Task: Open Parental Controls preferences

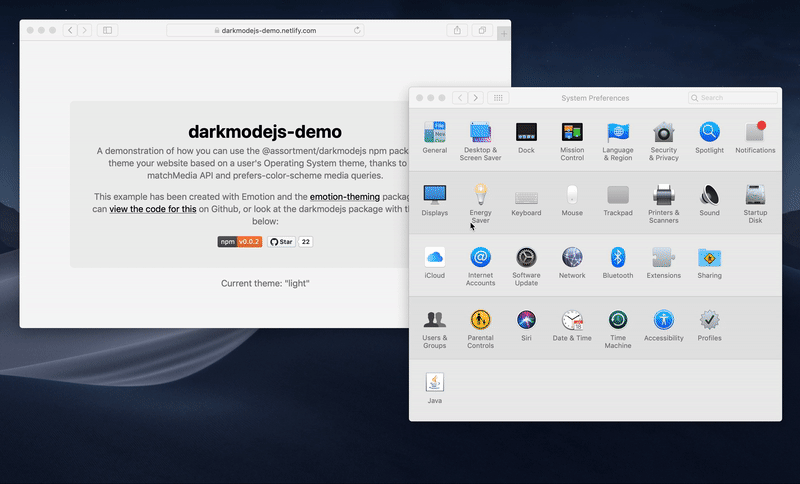Action: click(x=480, y=329)
